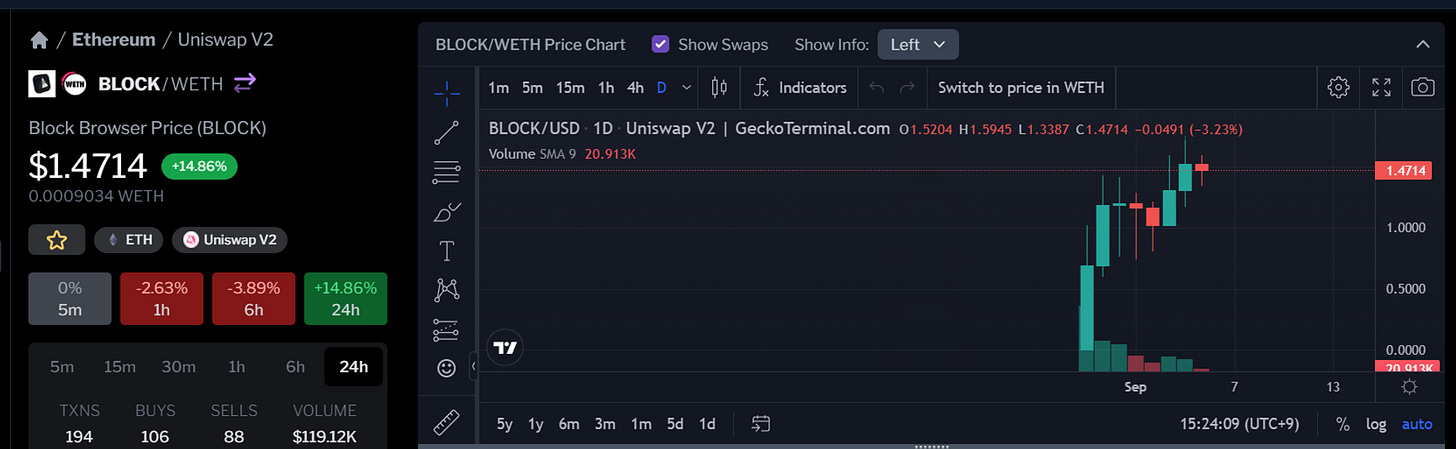The image size is (1456, 449).
Task: Set chart interval to 4h
Action: pyautogui.click(x=635, y=88)
